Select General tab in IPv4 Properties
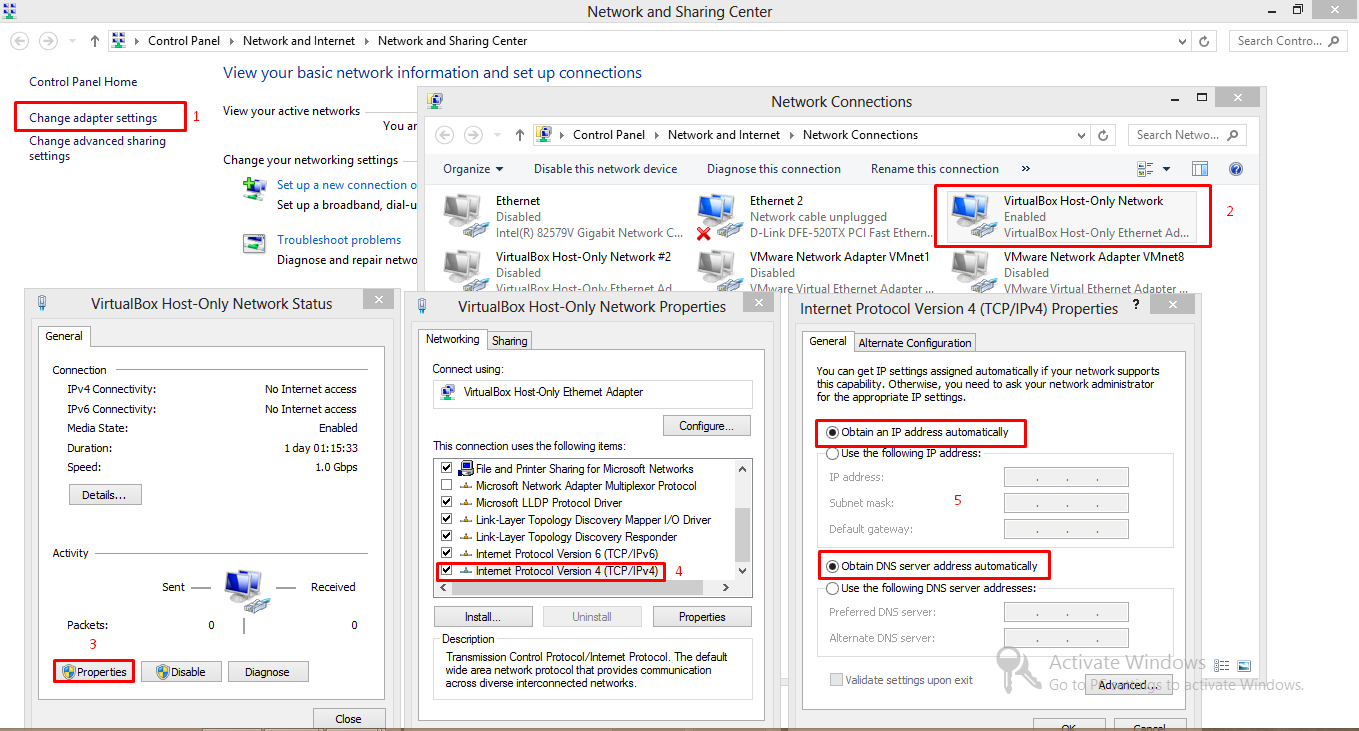The height and width of the screenshot is (731, 1359). point(828,342)
